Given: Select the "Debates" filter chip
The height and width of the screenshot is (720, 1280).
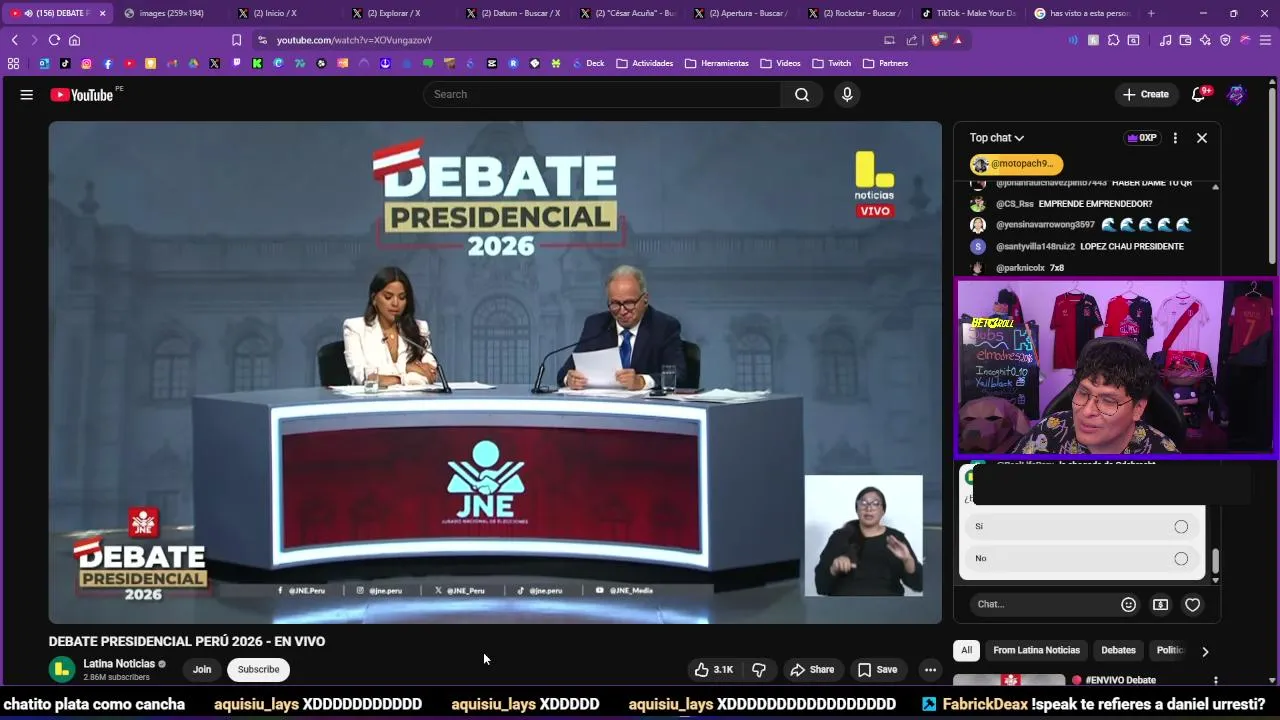Looking at the screenshot, I should tap(1118, 651).
